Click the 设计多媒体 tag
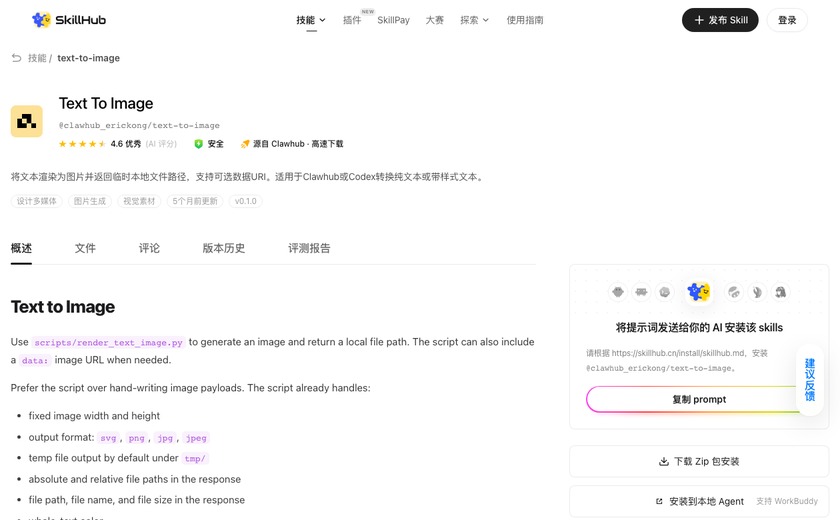The image size is (840, 520). point(36,201)
